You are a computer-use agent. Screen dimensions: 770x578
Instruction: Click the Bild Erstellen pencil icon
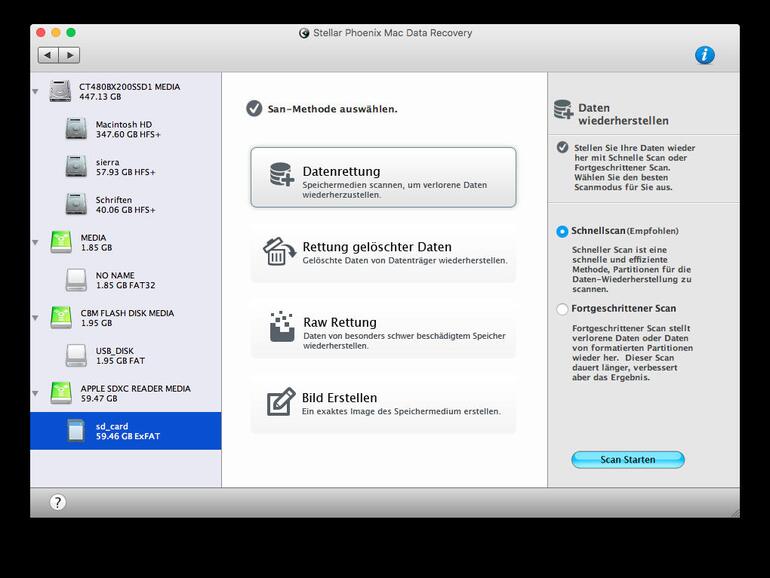(x=281, y=402)
